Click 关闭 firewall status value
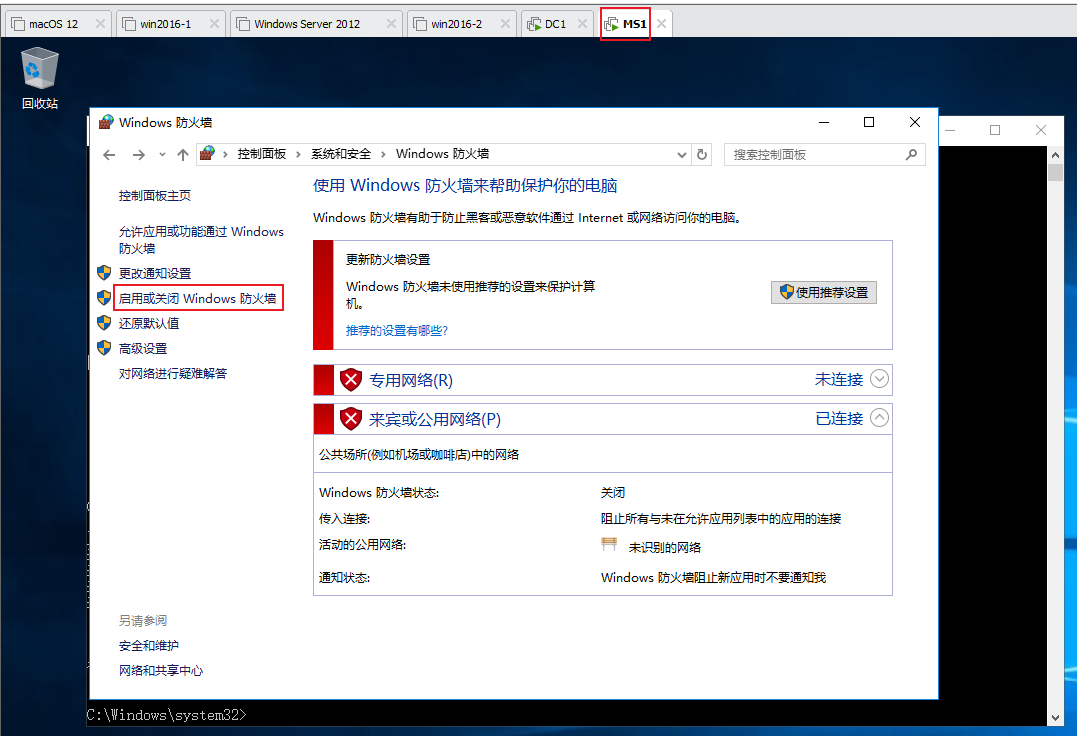The height and width of the screenshot is (736, 1077). click(613, 493)
